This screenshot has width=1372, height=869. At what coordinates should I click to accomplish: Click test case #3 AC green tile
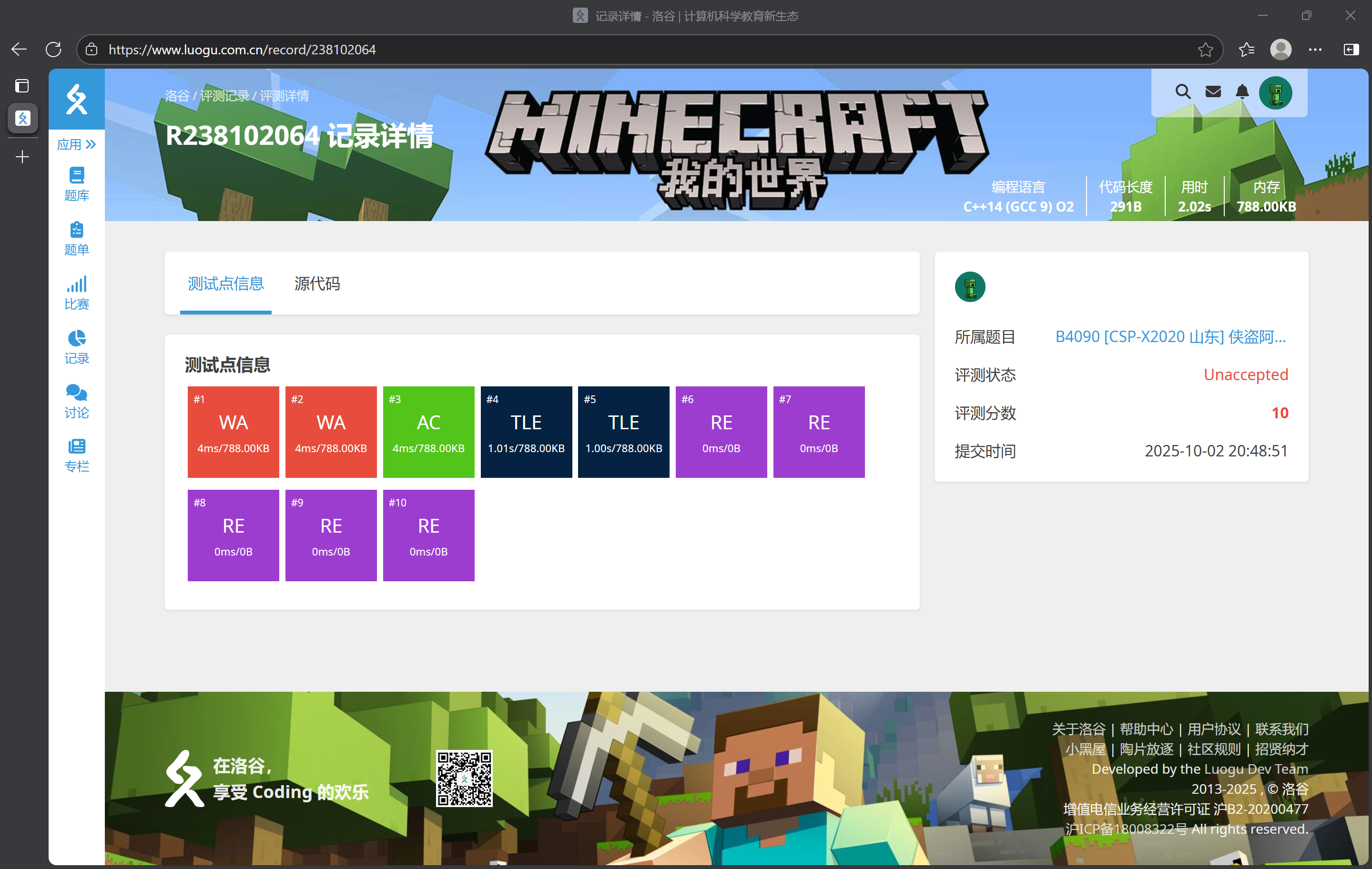pos(428,432)
